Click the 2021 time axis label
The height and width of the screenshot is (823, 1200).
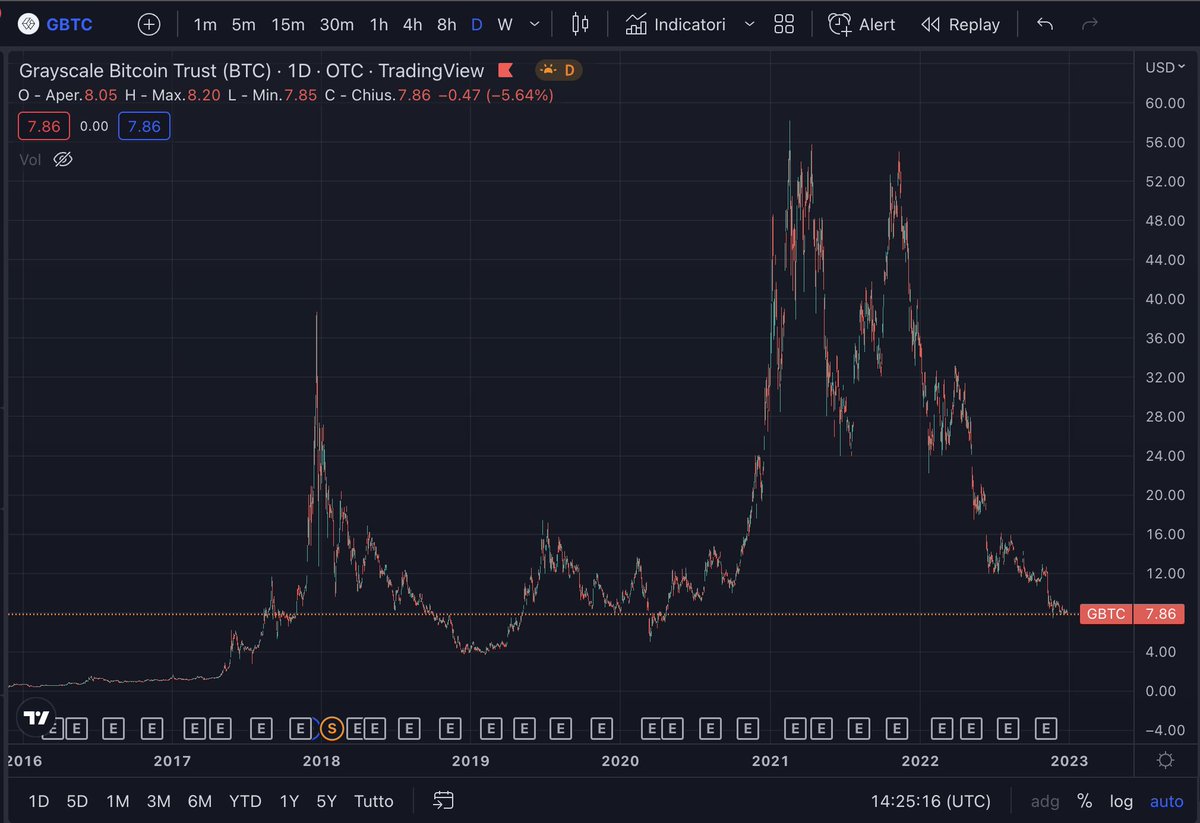point(770,760)
